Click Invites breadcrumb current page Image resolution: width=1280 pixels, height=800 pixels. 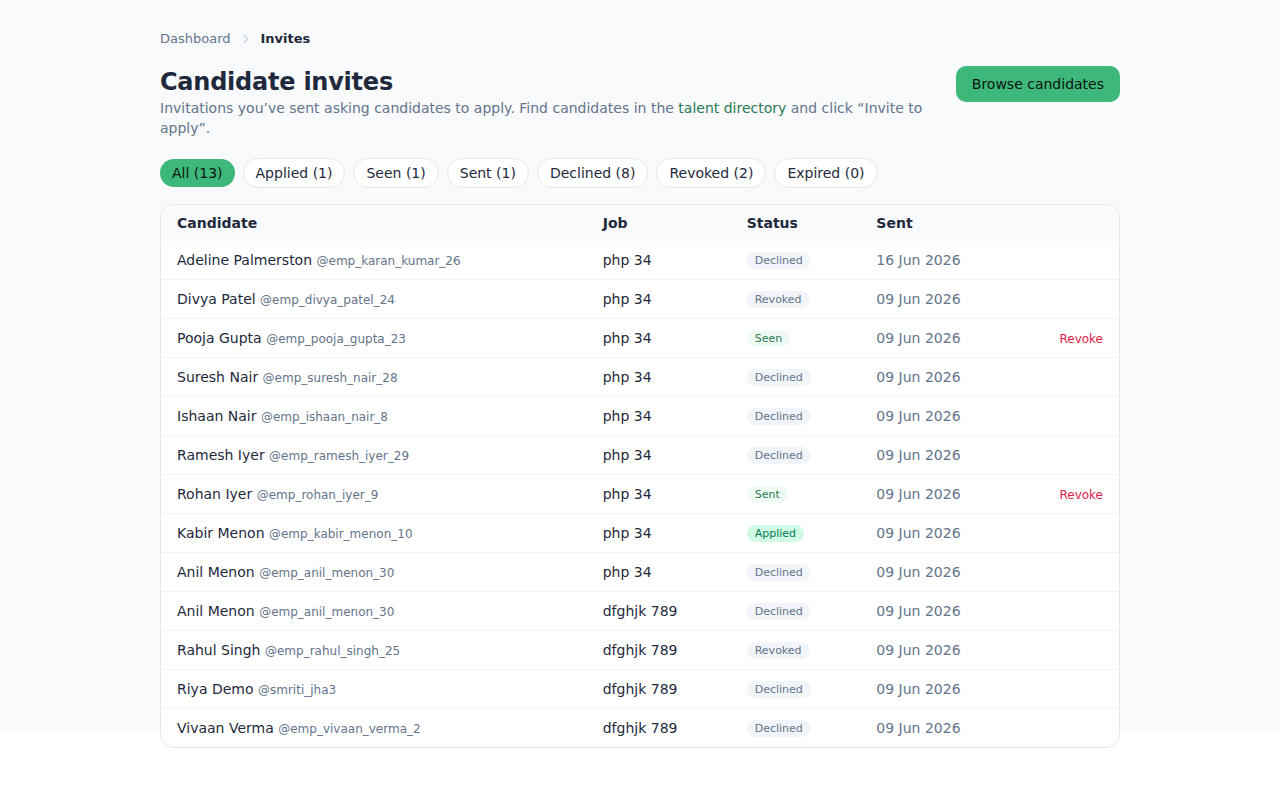tap(285, 39)
